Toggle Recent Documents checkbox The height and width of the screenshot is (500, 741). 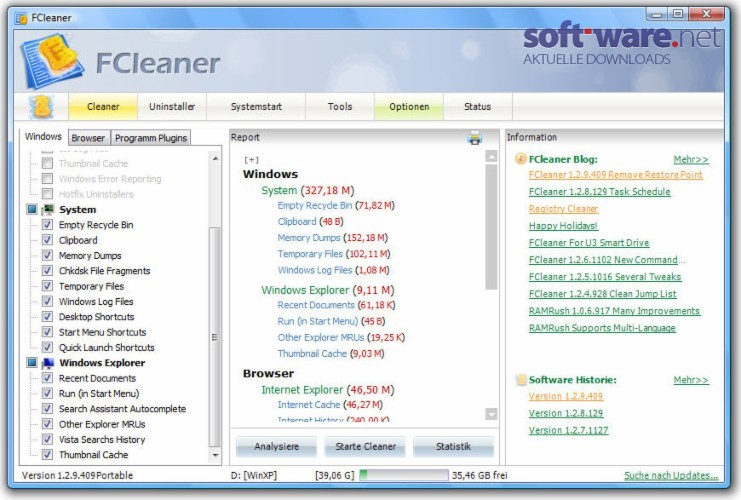[47, 378]
